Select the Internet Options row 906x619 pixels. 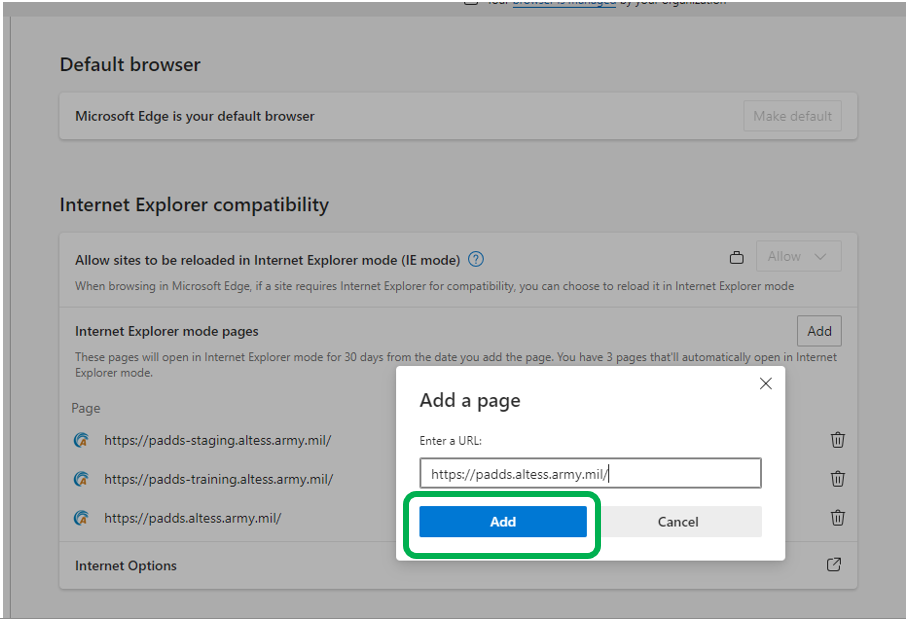tap(123, 565)
